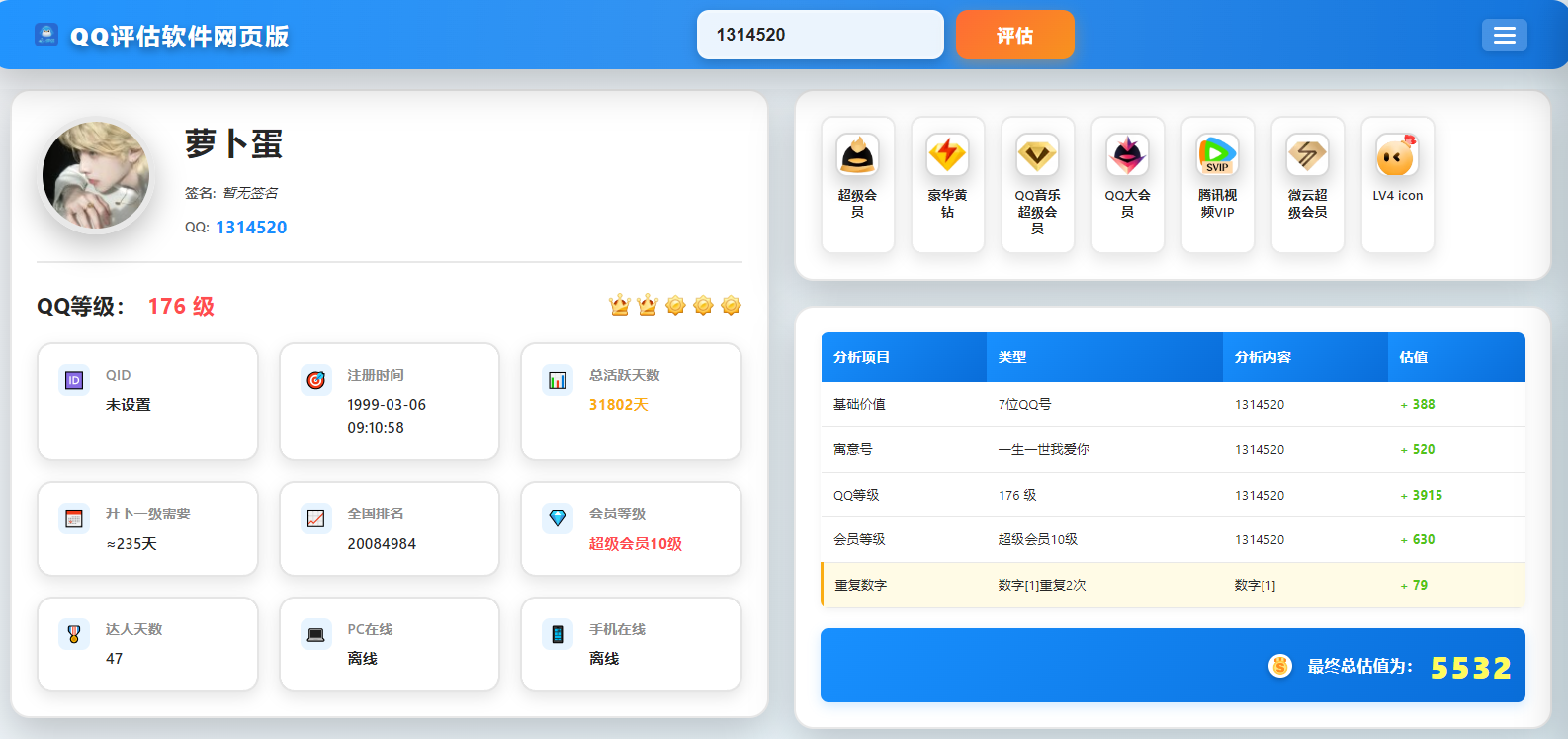Click the 豪华黄钻 diamond icon
Screen dimensions: 1568x739
(947, 155)
